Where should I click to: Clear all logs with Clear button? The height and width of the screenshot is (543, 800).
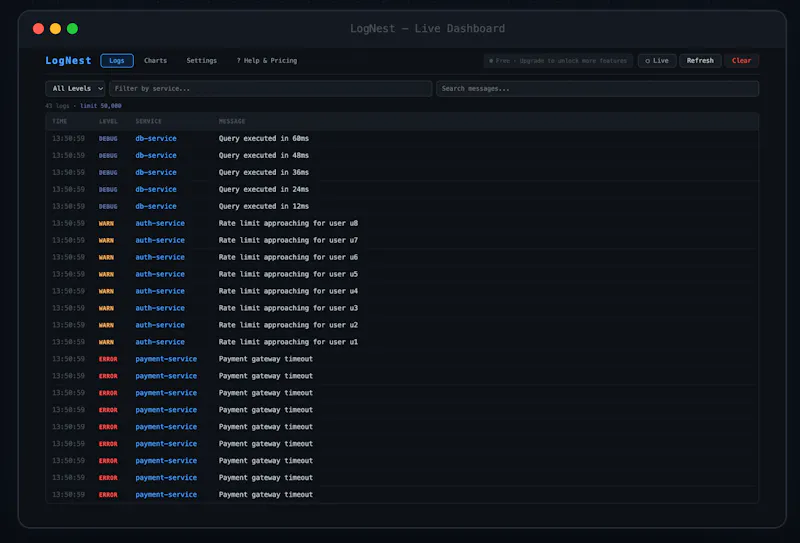[x=741, y=61]
